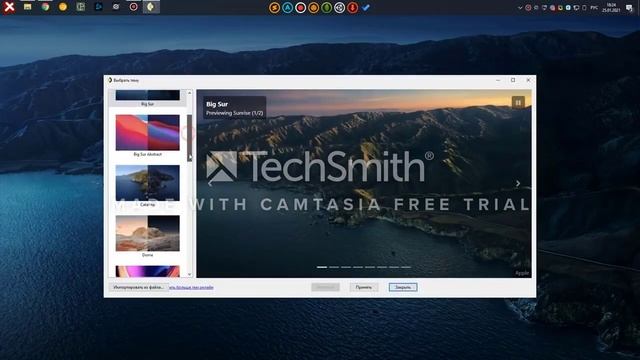The image size is (640, 360).
Task: Pause the theme preview slideshow
Action: point(518,102)
